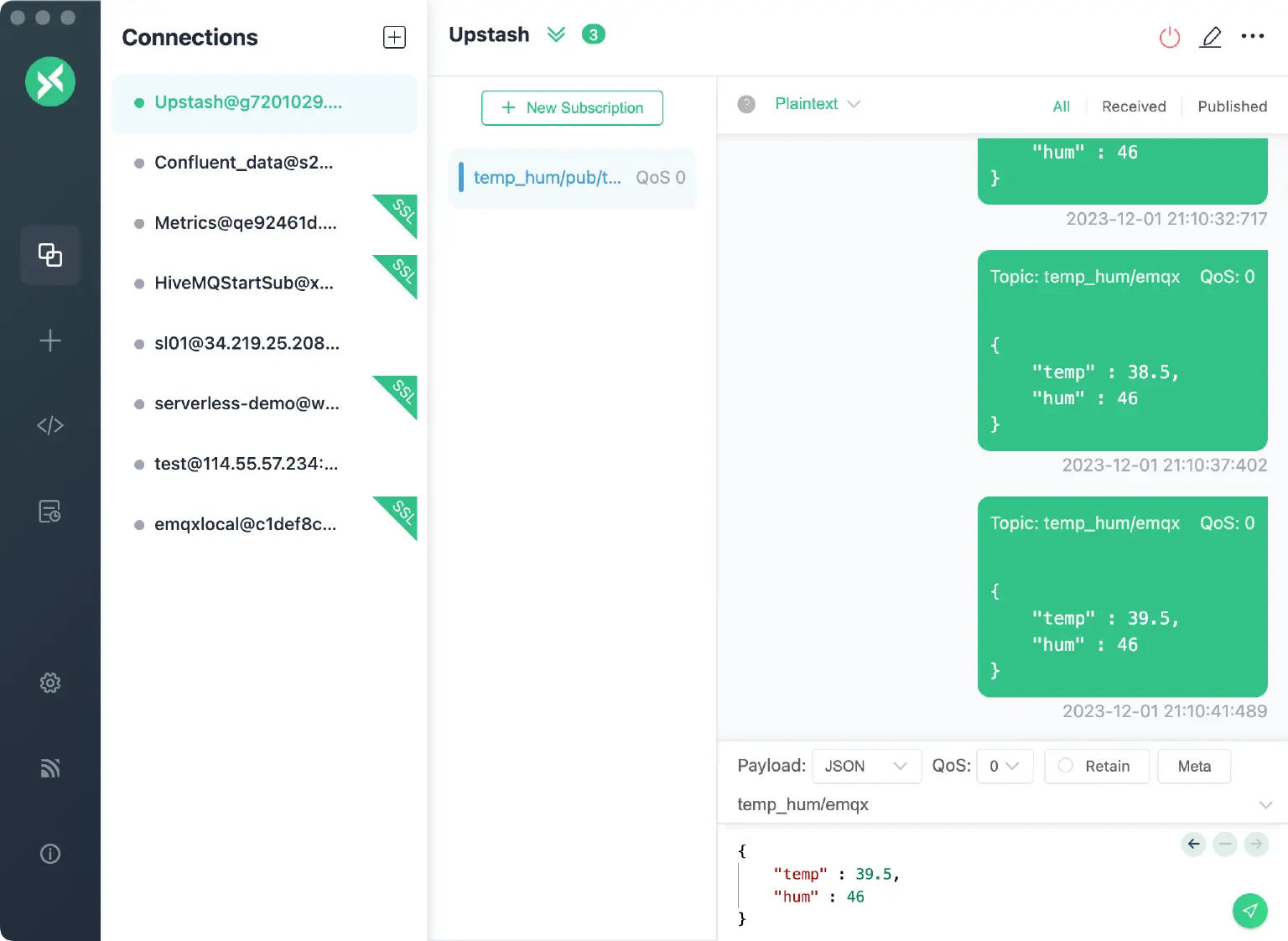Screen dimensions: 1288x941
Task: Open the About info icon
Action: click(50, 854)
